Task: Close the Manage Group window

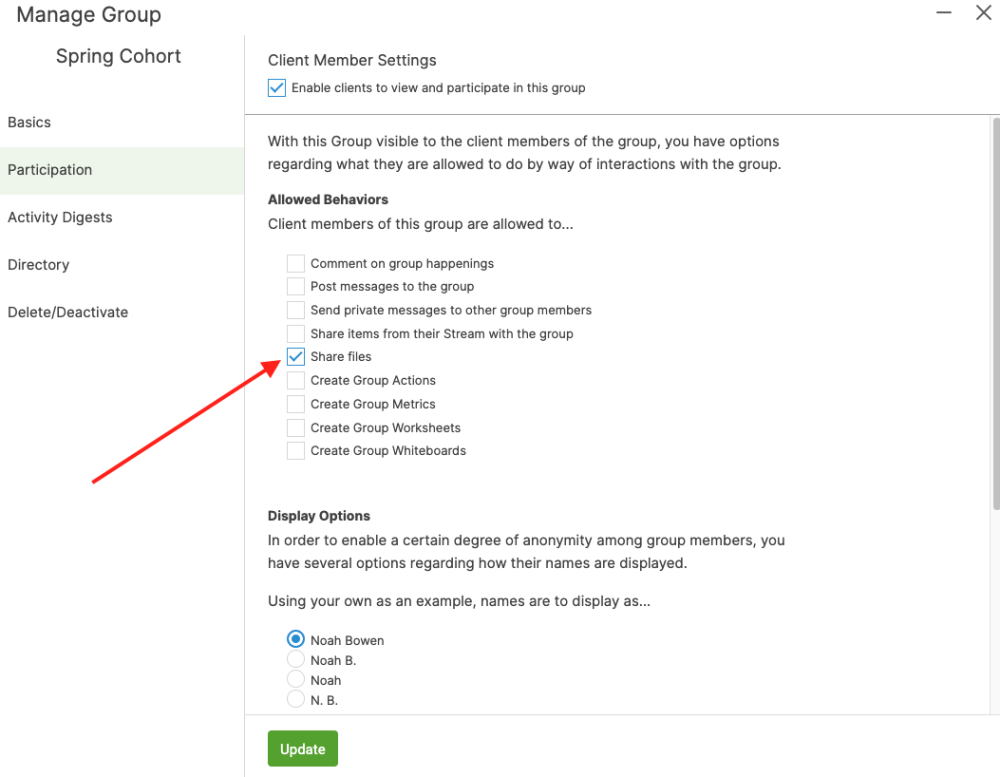Action: [x=983, y=13]
